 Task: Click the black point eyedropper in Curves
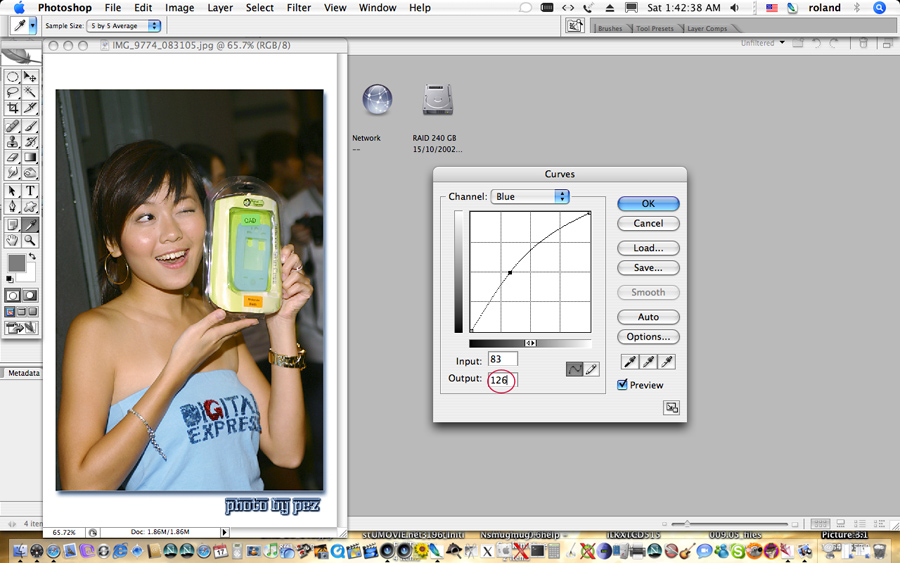629,361
